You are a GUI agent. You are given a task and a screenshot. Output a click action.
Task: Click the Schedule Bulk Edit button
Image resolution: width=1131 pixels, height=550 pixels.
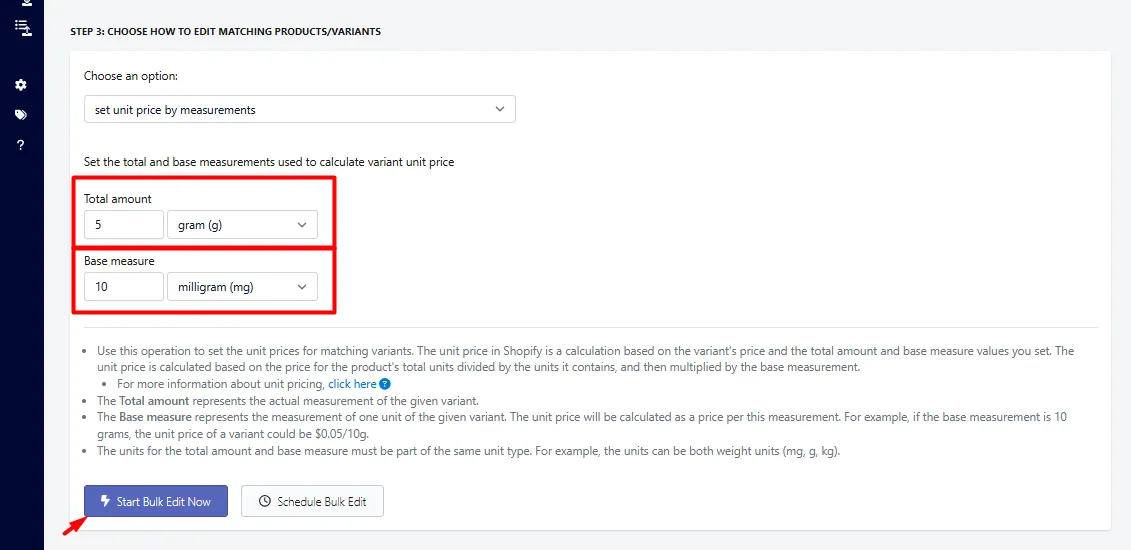coord(312,501)
